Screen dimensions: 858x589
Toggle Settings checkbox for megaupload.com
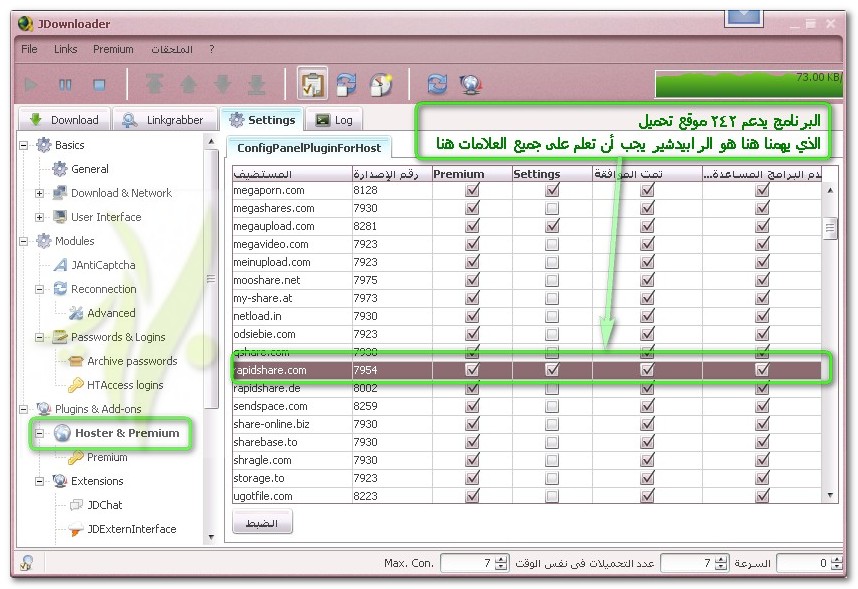pos(552,226)
